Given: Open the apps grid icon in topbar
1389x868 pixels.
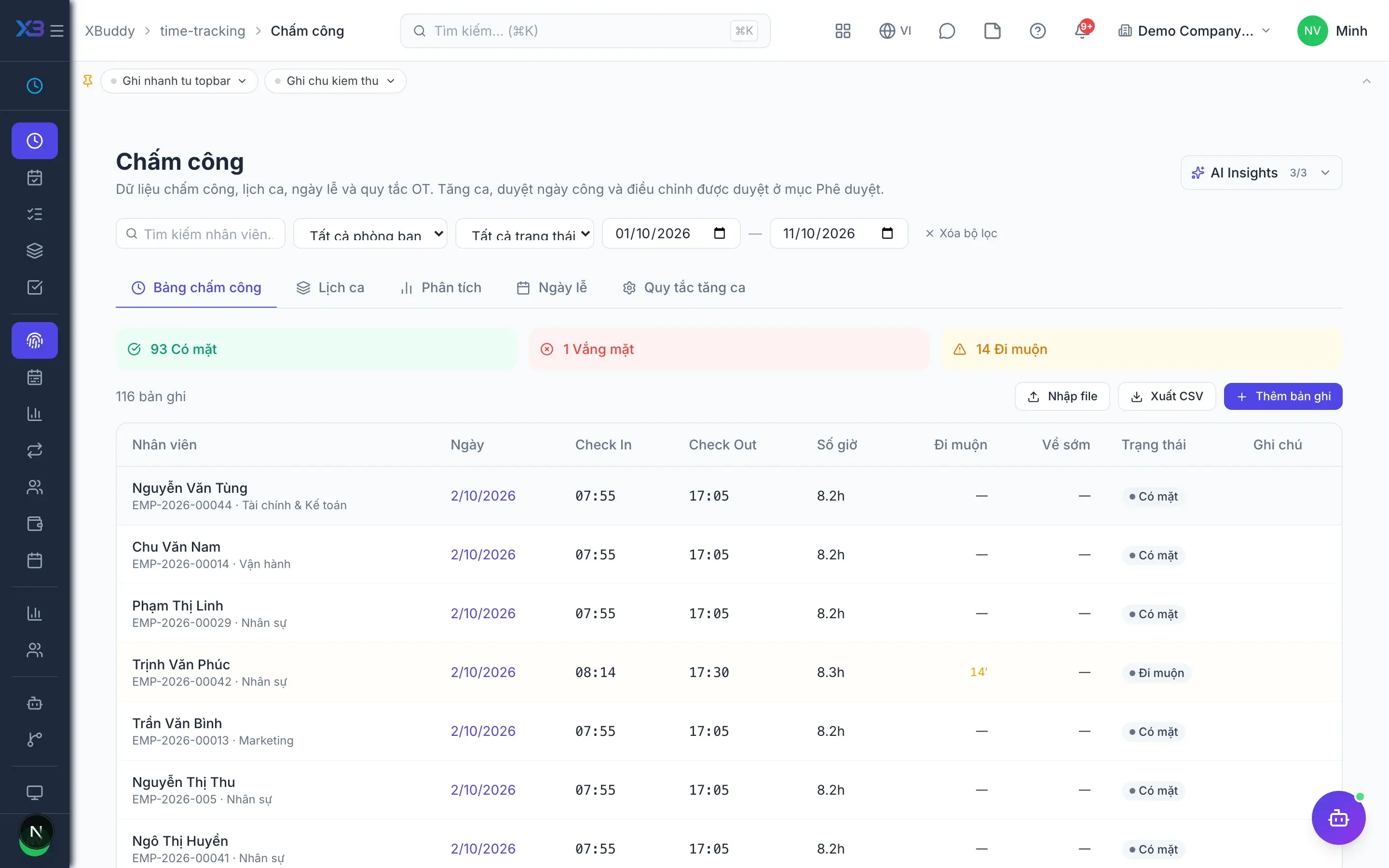Looking at the screenshot, I should (x=843, y=31).
